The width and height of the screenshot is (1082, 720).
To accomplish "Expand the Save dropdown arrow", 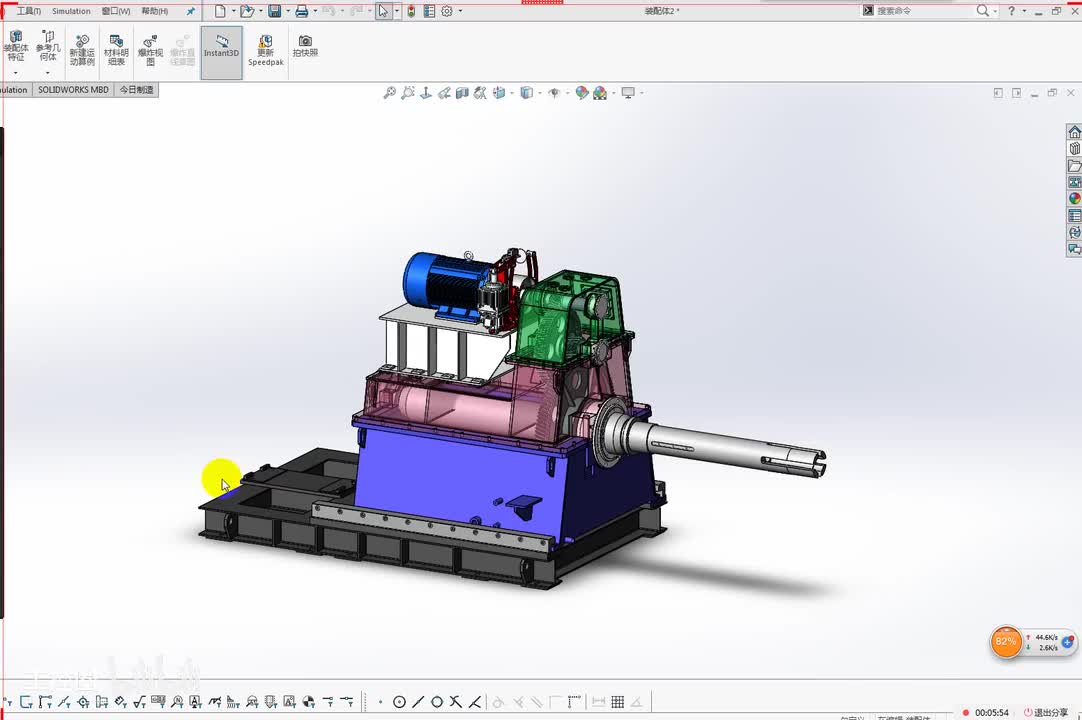I will tap(288, 11).
